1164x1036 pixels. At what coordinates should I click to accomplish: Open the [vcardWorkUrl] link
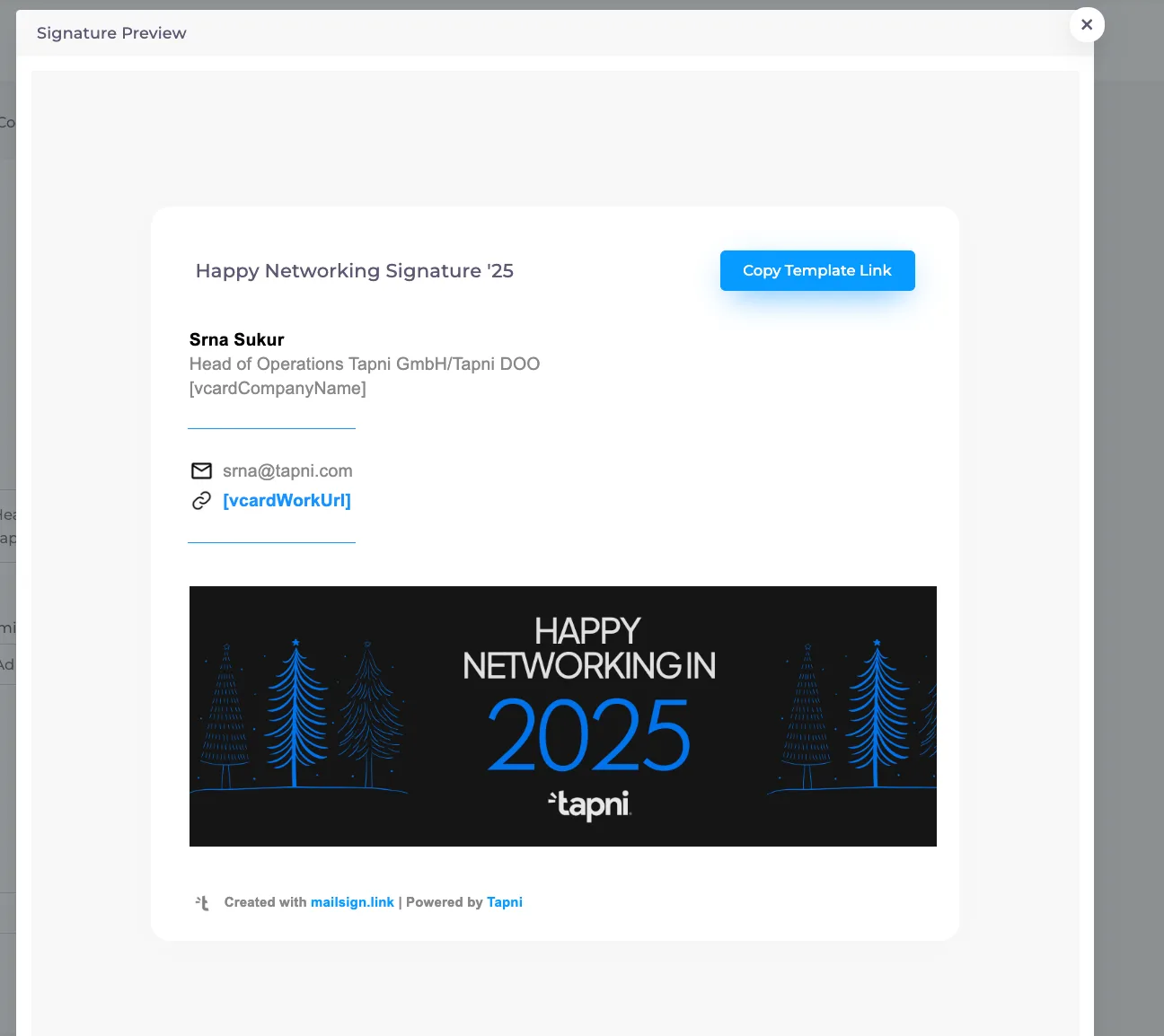click(x=287, y=500)
